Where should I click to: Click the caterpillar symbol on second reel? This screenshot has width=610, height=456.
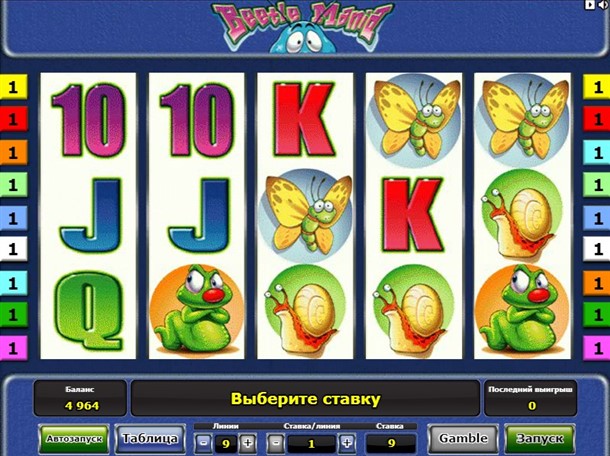tap(197, 309)
